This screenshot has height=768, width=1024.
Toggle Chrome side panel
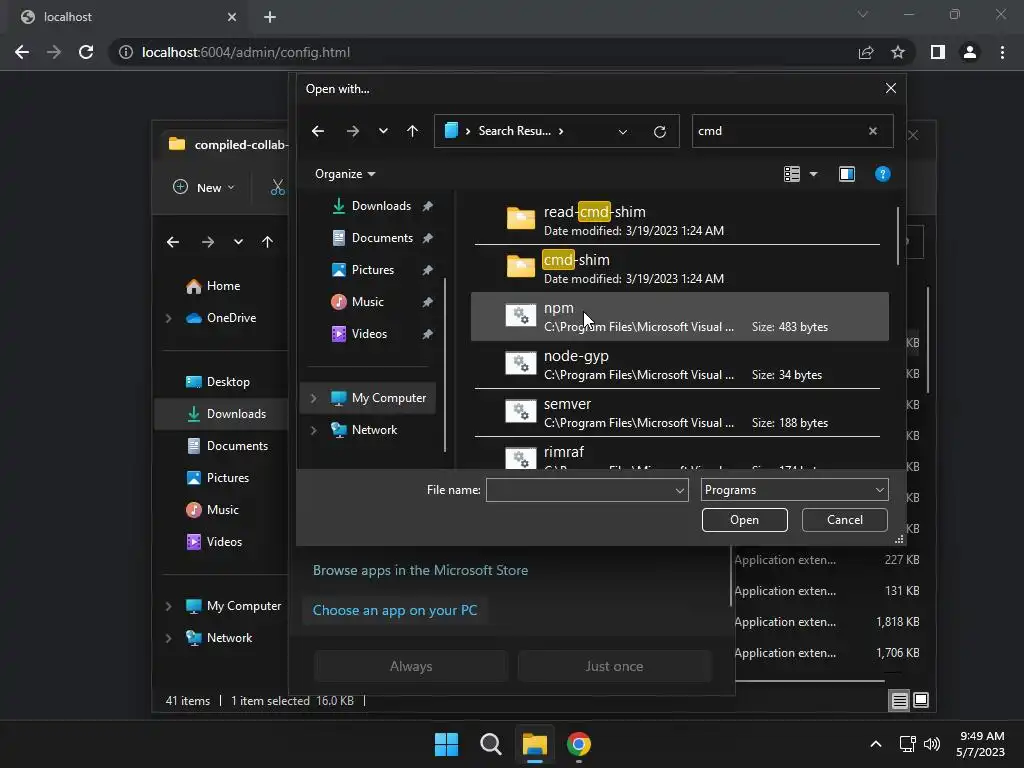pos(938,52)
